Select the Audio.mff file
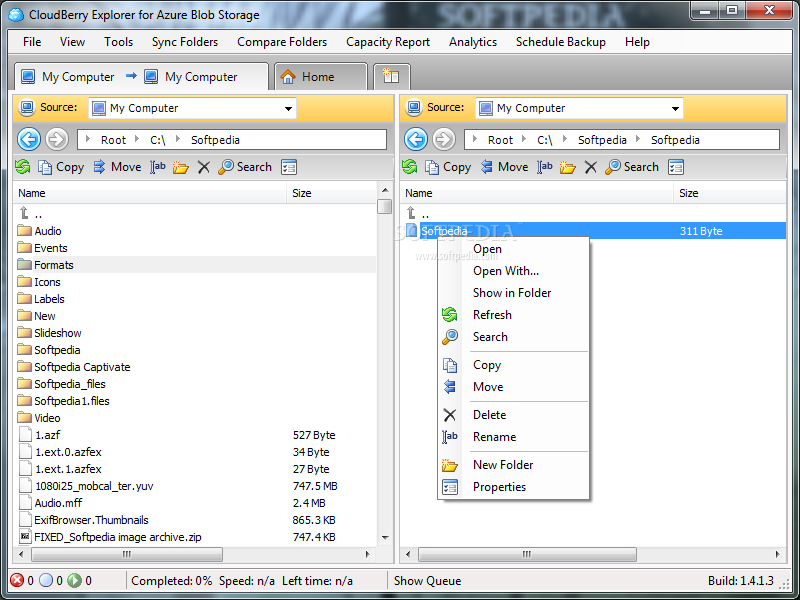 [x=196, y=503]
